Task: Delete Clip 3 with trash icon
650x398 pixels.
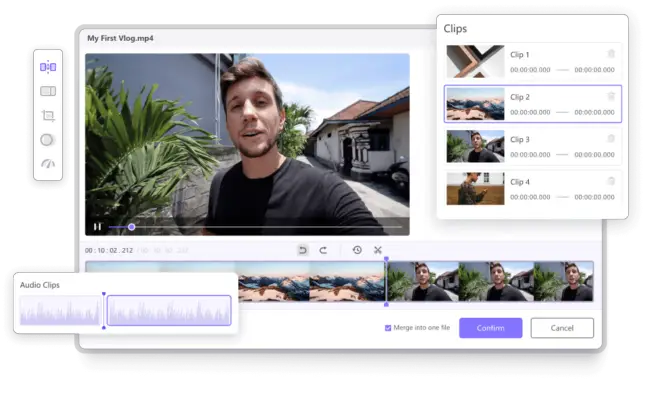Action: (x=611, y=138)
